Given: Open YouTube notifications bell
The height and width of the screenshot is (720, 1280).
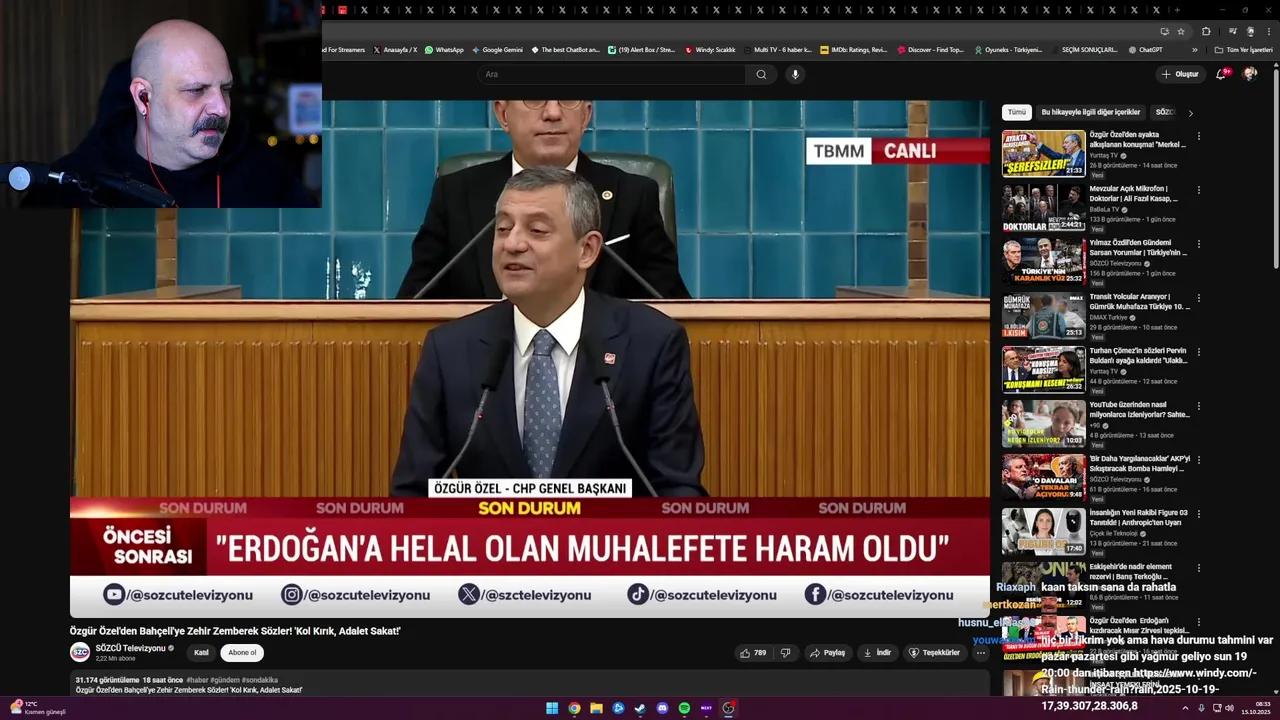Looking at the screenshot, I should point(1222,74).
